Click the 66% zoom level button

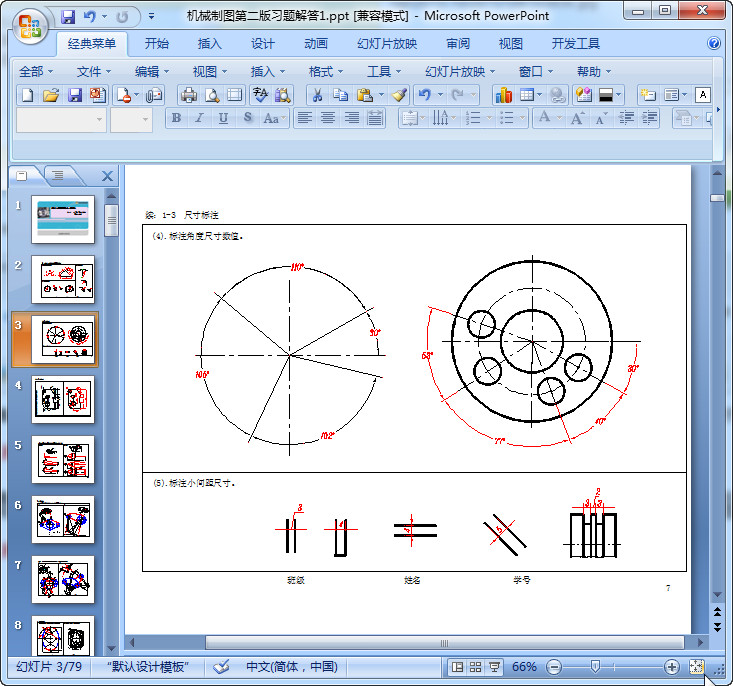tap(524, 667)
